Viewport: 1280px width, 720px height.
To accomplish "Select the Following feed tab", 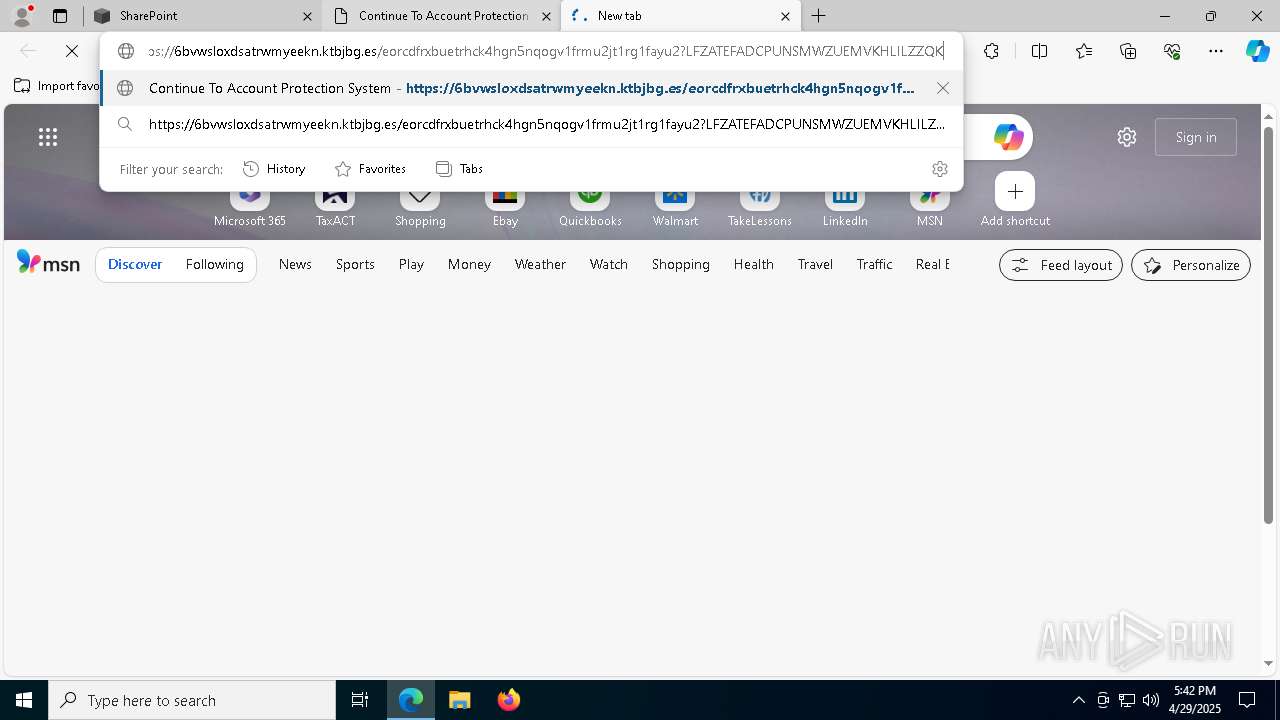I will 214,264.
